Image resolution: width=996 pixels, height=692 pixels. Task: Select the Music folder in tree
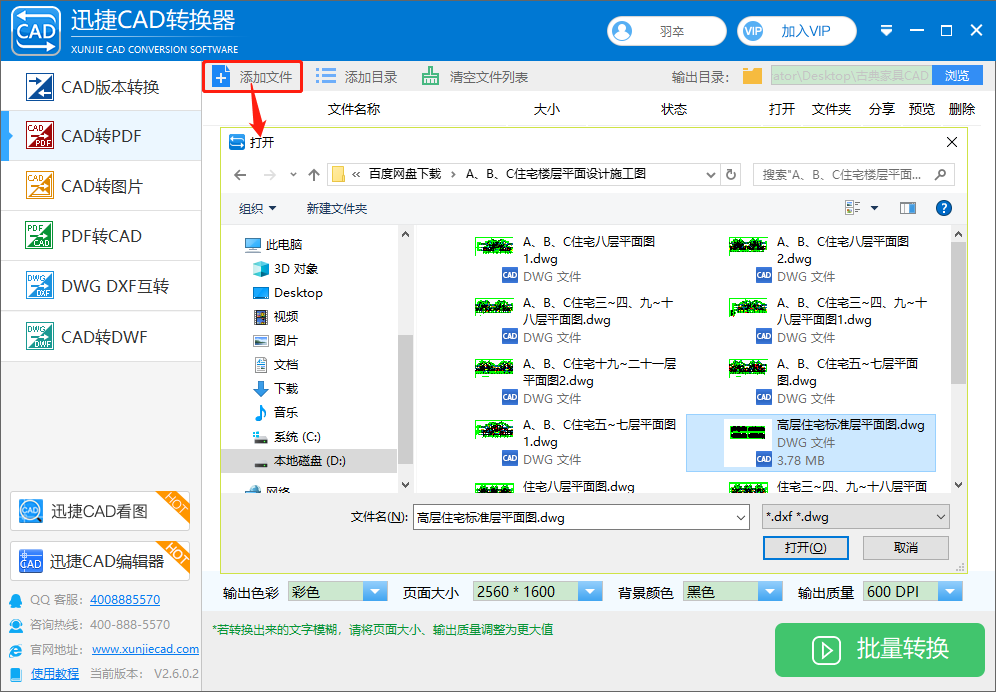[276, 412]
